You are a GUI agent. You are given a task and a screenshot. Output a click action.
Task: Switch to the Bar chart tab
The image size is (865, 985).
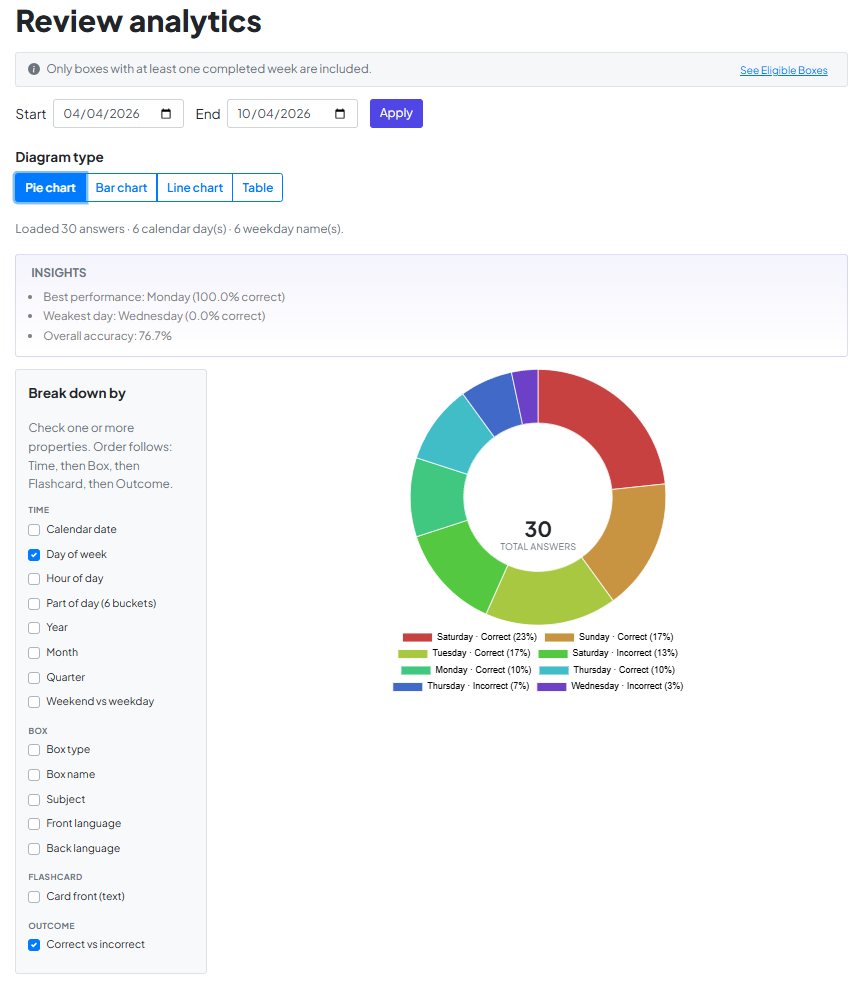coord(121,188)
